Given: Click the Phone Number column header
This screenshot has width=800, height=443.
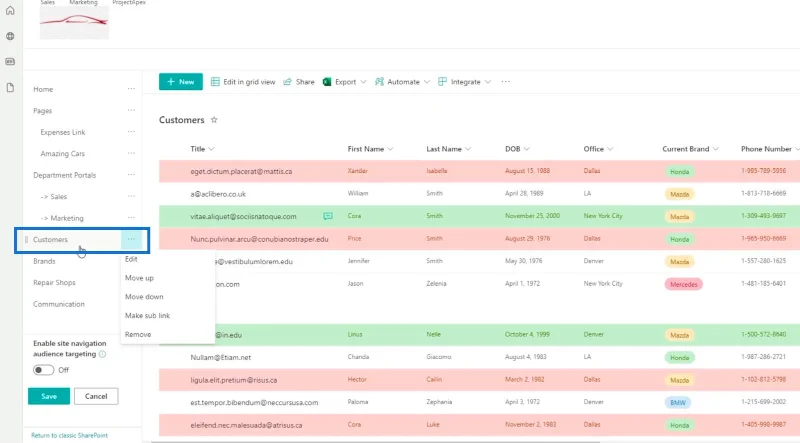Looking at the screenshot, I should tap(766, 149).
